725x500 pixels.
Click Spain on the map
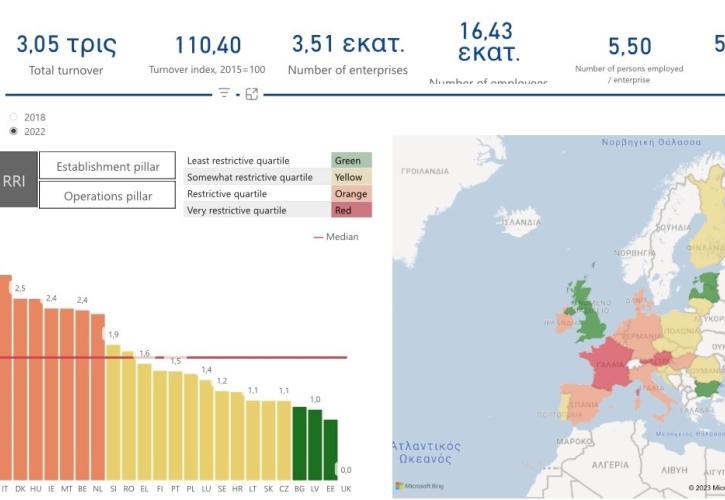(584, 405)
